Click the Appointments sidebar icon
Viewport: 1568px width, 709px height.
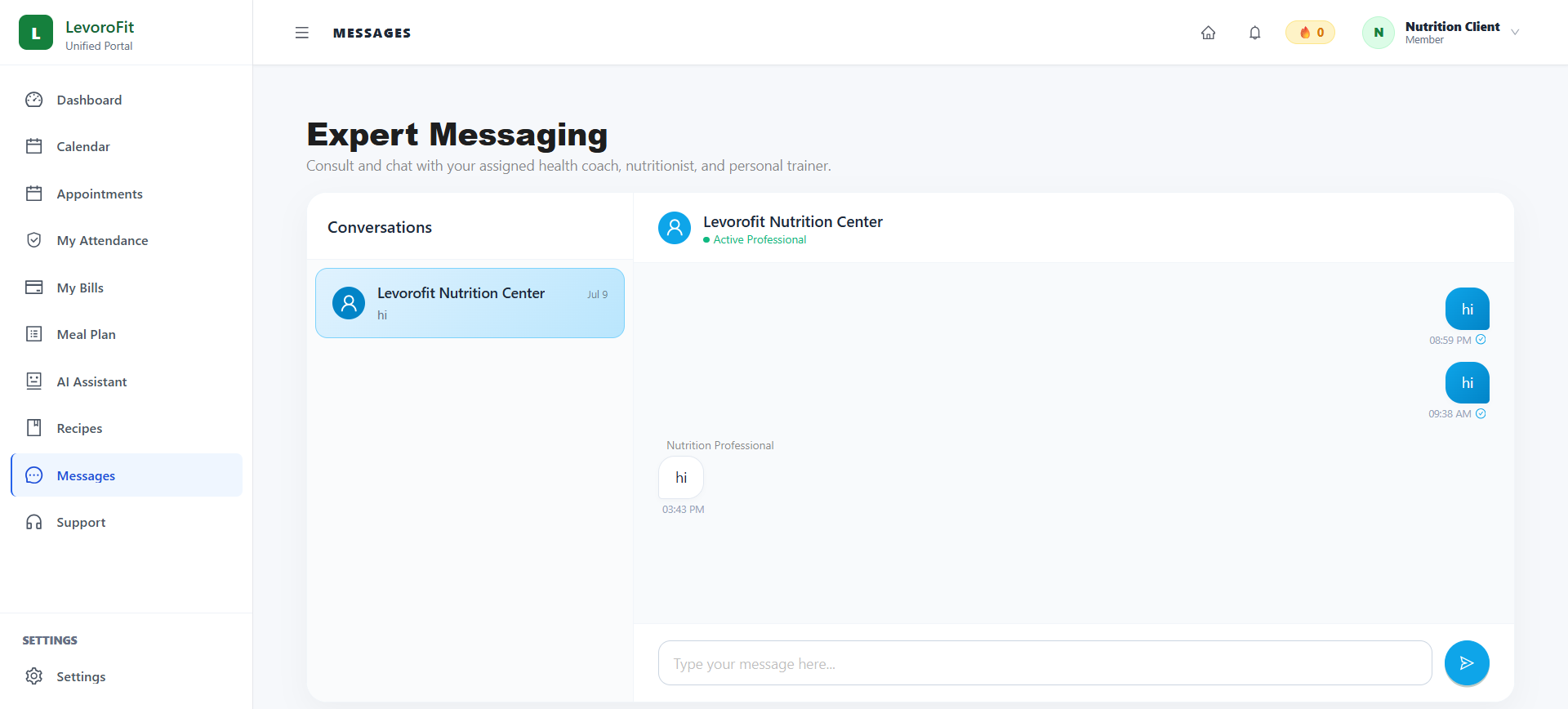pos(34,194)
